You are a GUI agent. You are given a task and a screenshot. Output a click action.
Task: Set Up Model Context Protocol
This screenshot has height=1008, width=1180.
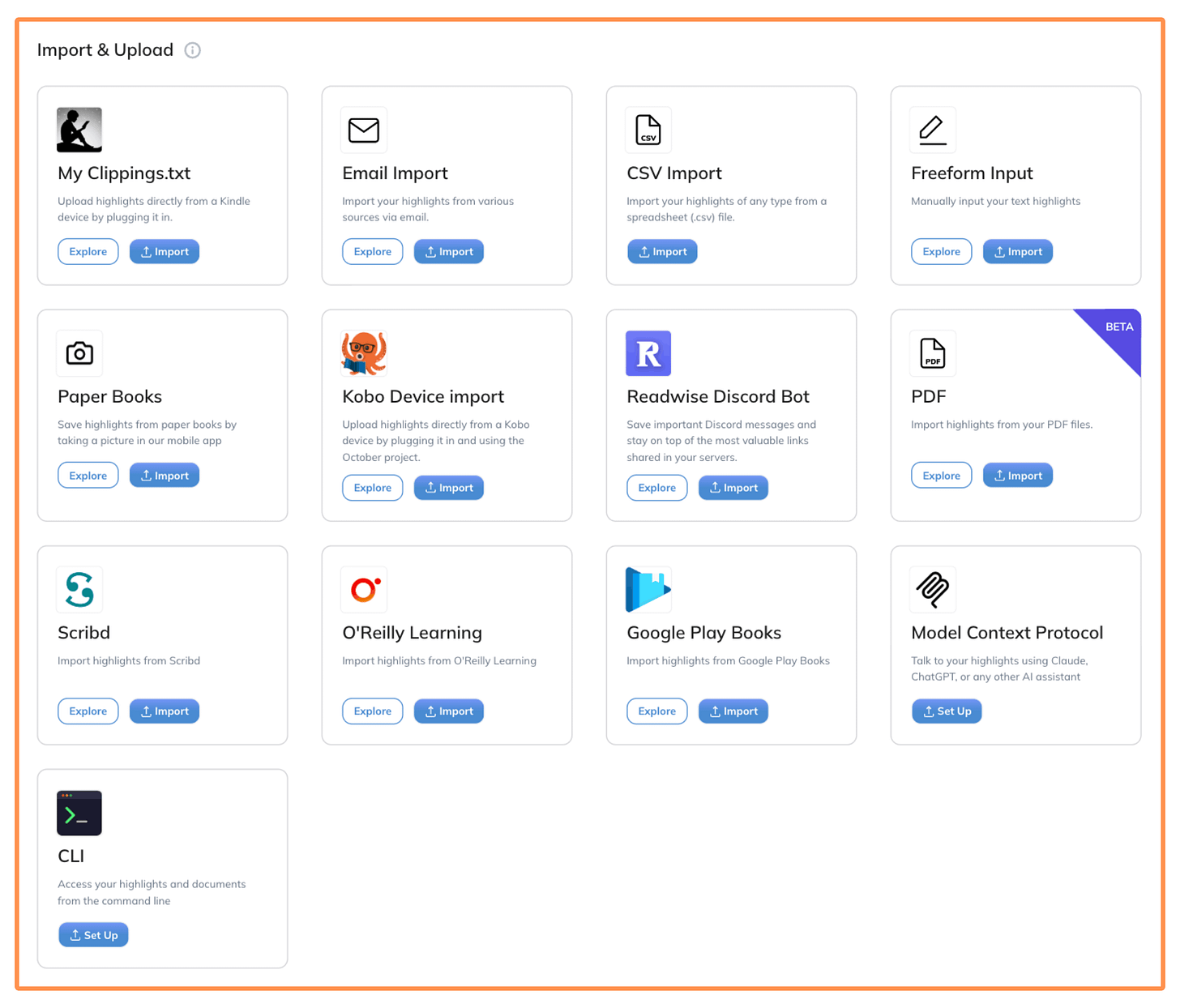[947, 711]
